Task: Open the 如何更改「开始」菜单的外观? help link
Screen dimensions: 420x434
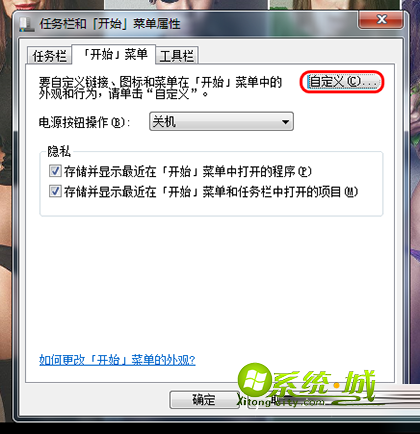Action: 117,360
